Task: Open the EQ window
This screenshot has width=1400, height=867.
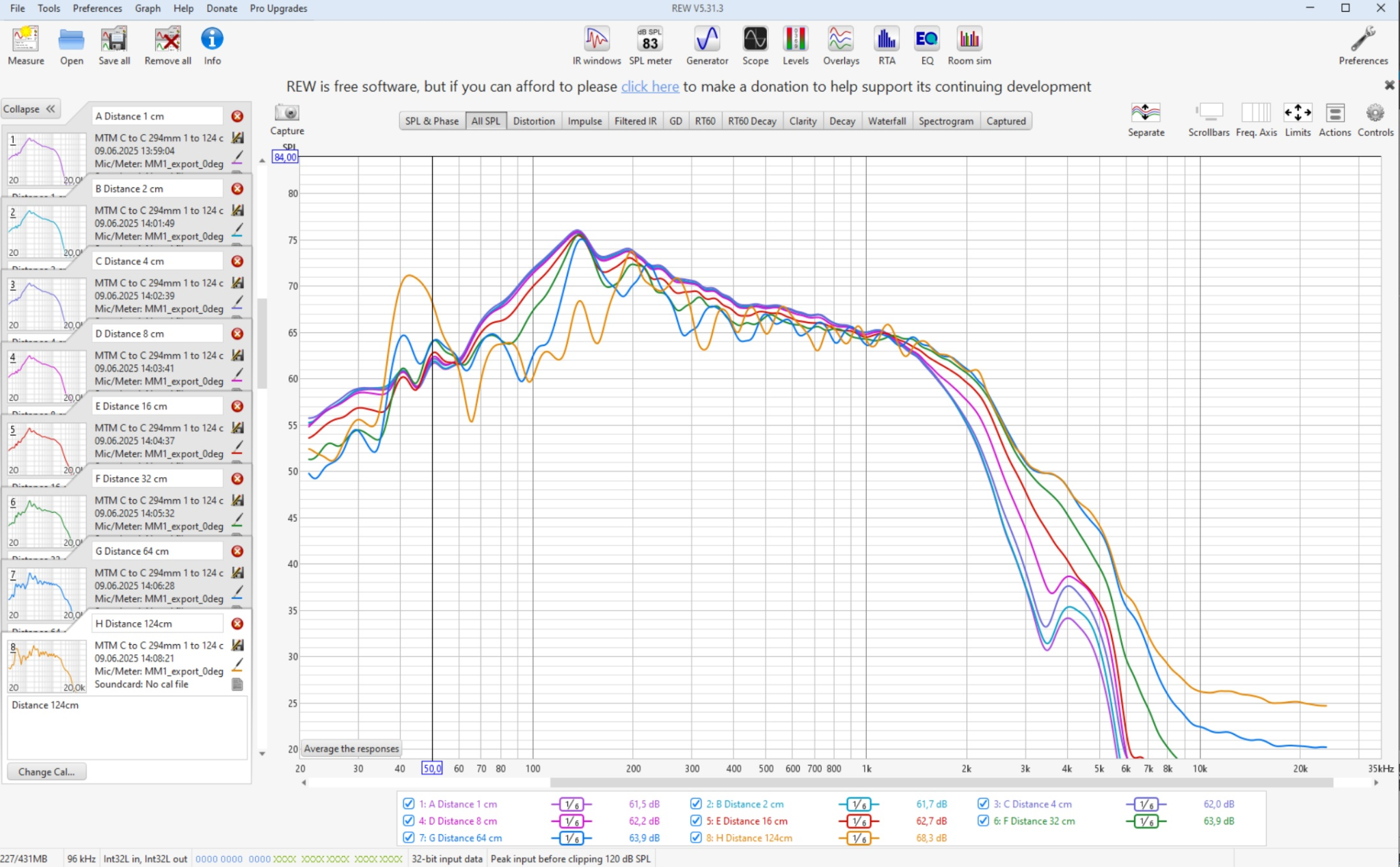Action: [x=927, y=46]
